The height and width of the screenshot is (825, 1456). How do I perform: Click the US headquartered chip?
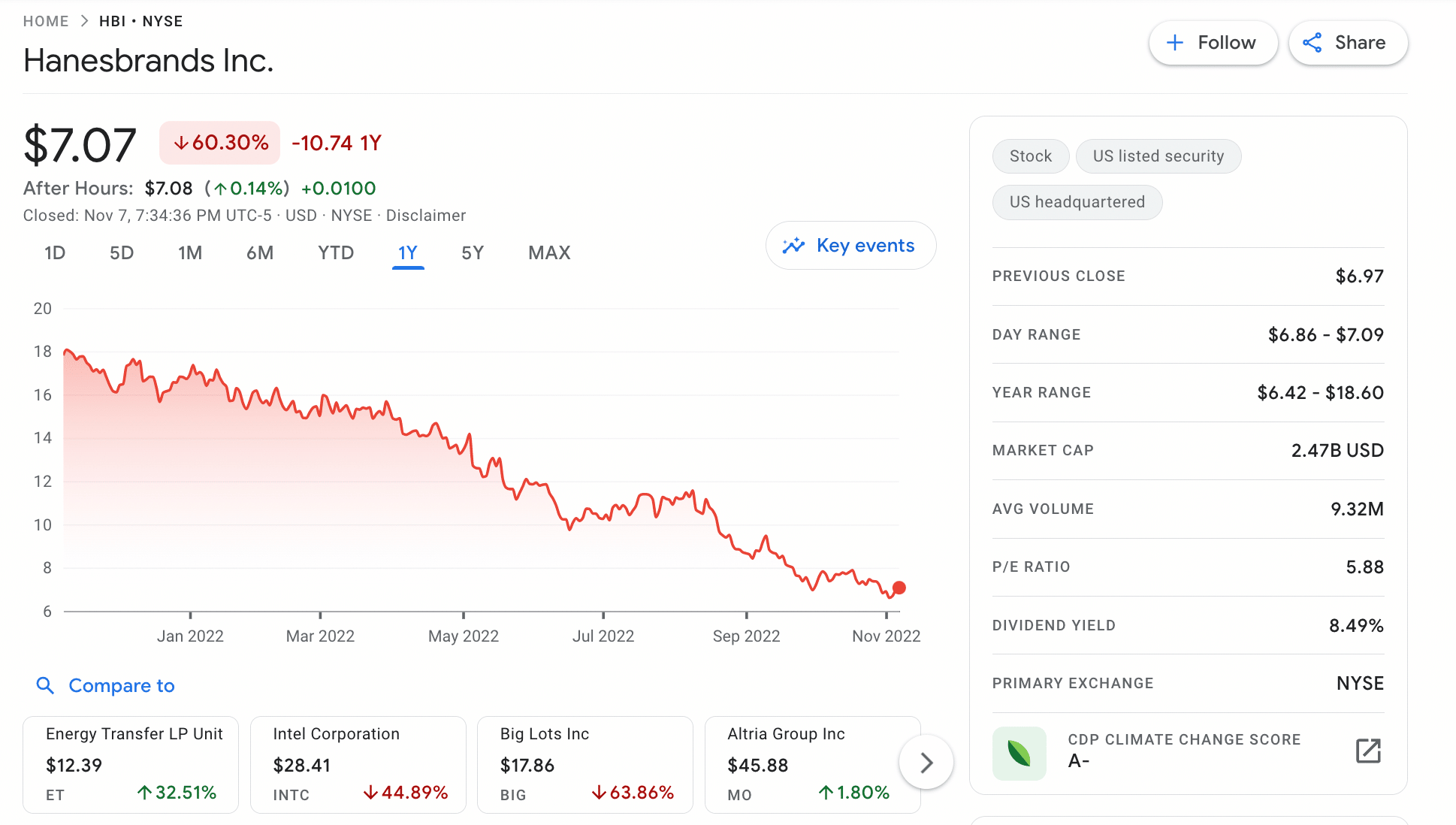(1077, 202)
